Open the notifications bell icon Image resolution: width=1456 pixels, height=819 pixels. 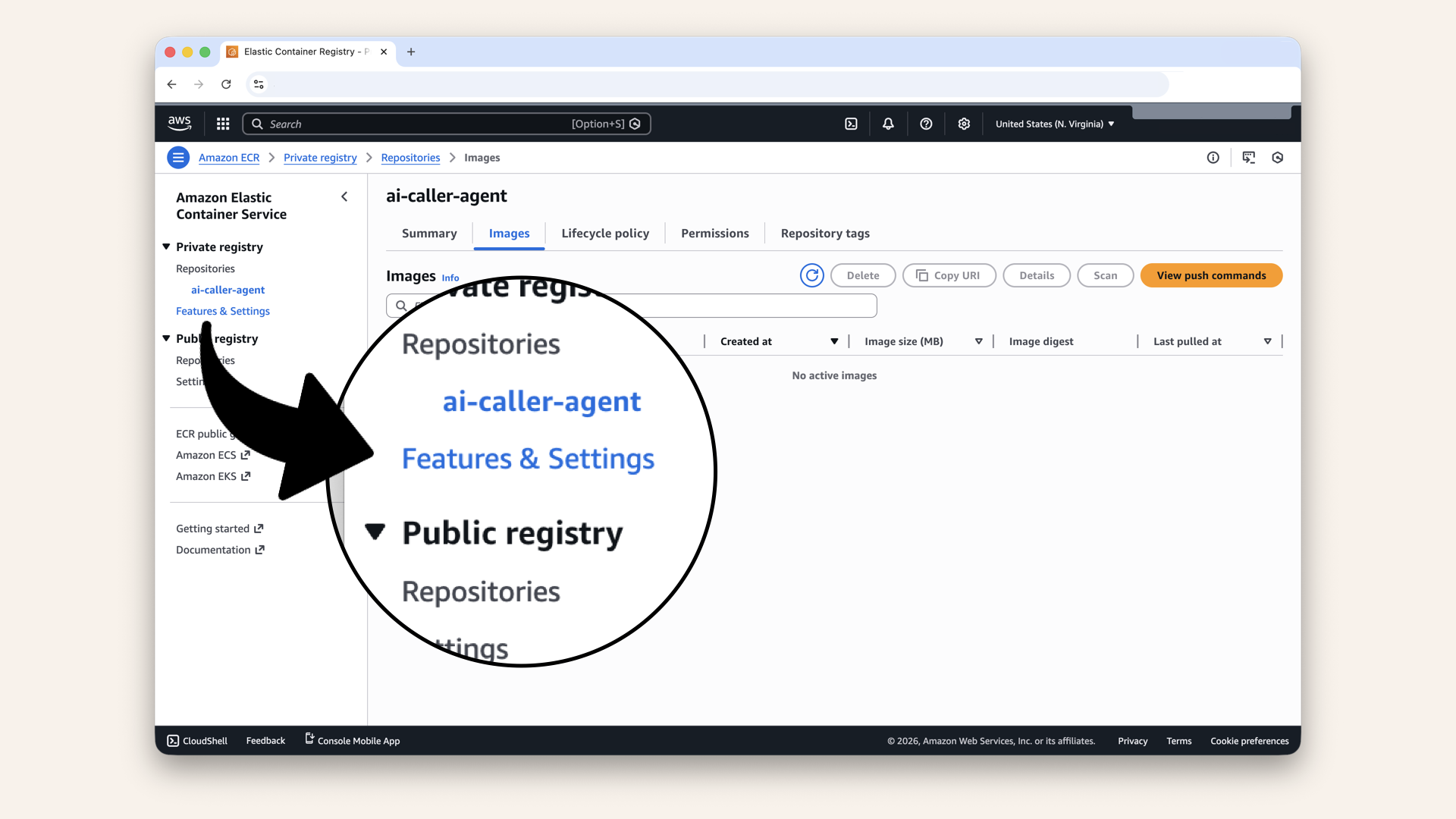tap(887, 124)
